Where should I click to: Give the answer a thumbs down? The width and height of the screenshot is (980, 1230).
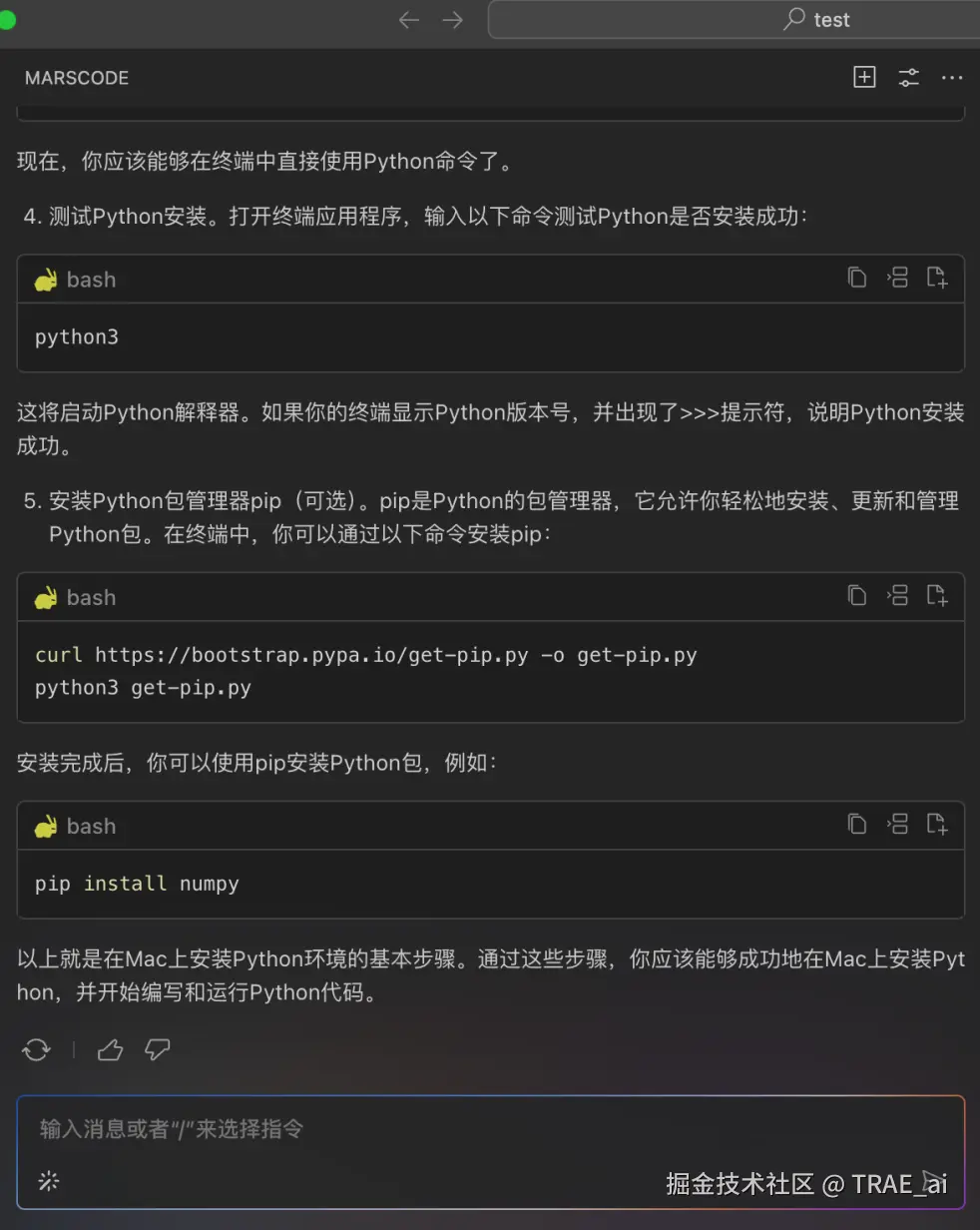tap(158, 1049)
